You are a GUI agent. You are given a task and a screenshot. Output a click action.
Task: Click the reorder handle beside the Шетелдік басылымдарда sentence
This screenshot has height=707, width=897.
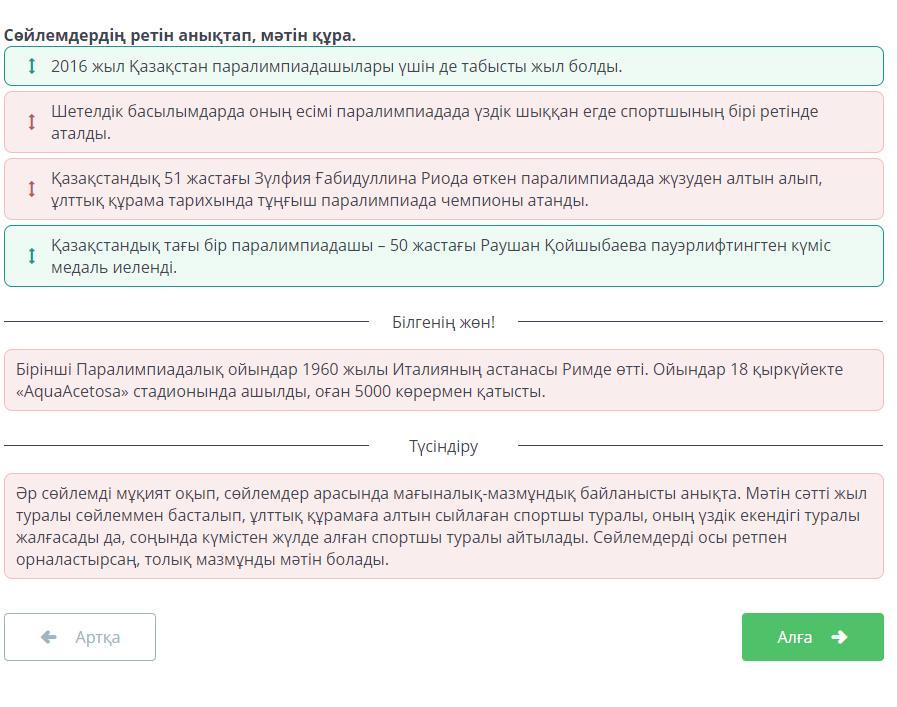tap(32, 122)
